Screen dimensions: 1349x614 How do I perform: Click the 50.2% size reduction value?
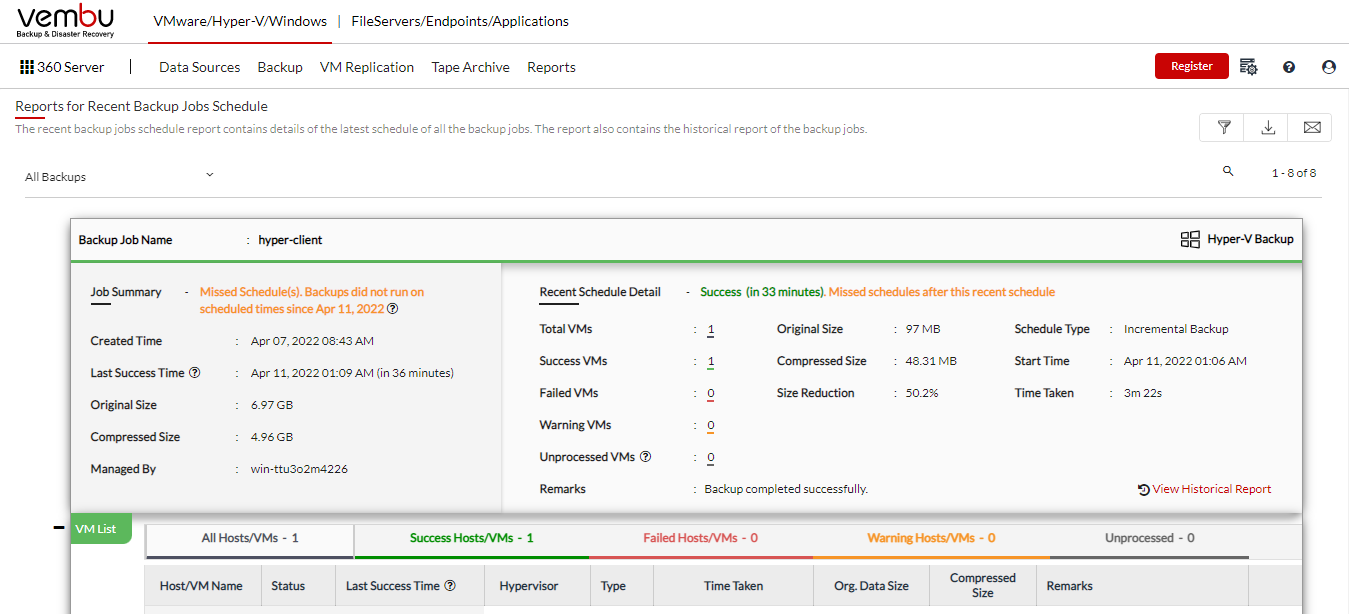click(x=922, y=393)
